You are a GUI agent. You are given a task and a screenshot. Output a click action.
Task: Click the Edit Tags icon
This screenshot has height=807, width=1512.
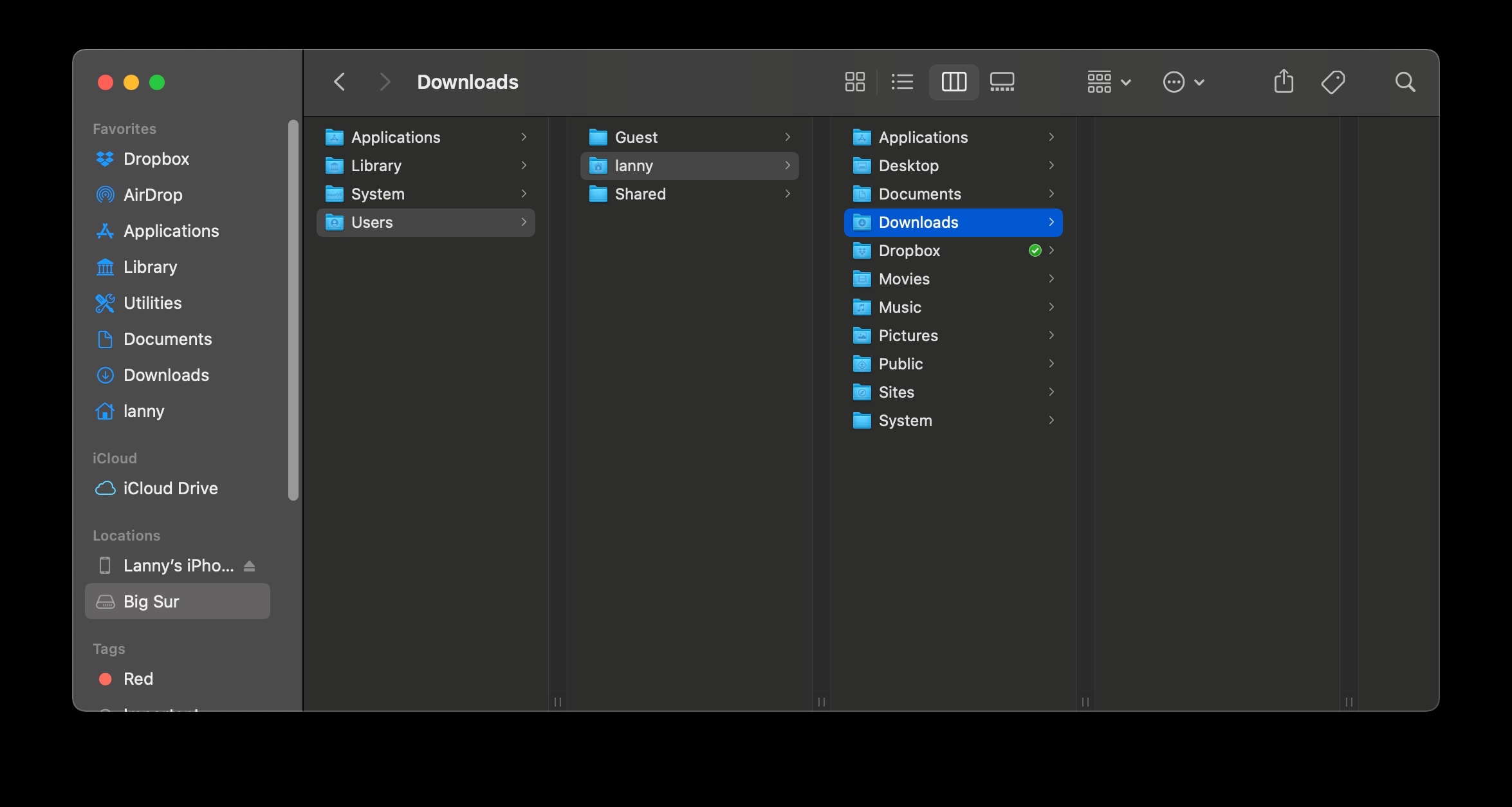[x=1333, y=82]
